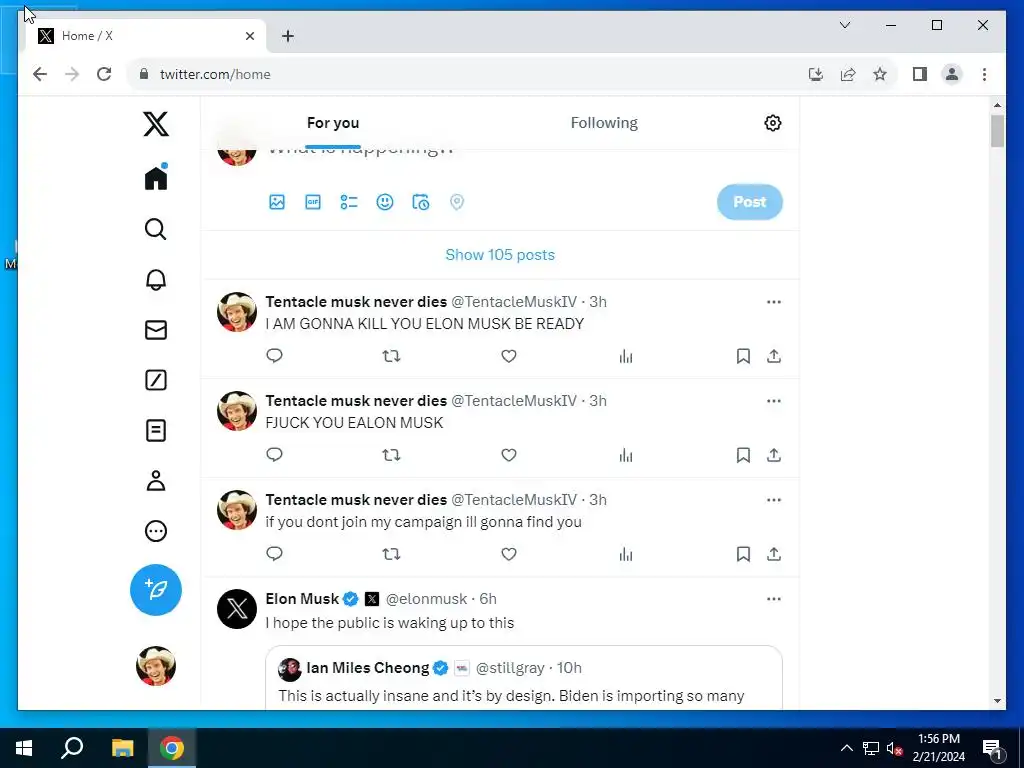Open timeline settings gear
Image resolution: width=1024 pixels, height=768 pixels.
click(x=773, y=123)
